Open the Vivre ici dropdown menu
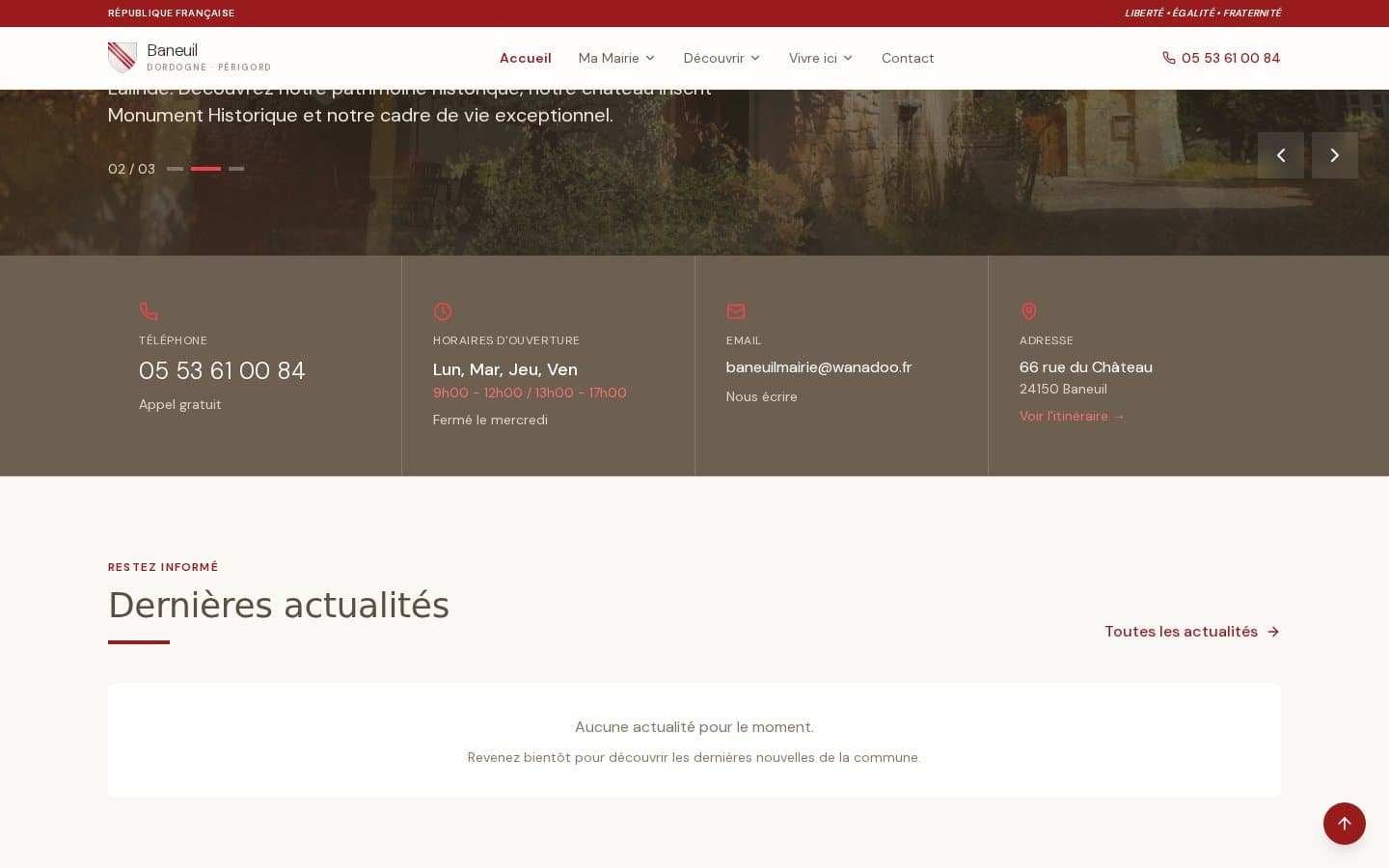Screen dimensions: 1389x868 (x=821, y=58)
